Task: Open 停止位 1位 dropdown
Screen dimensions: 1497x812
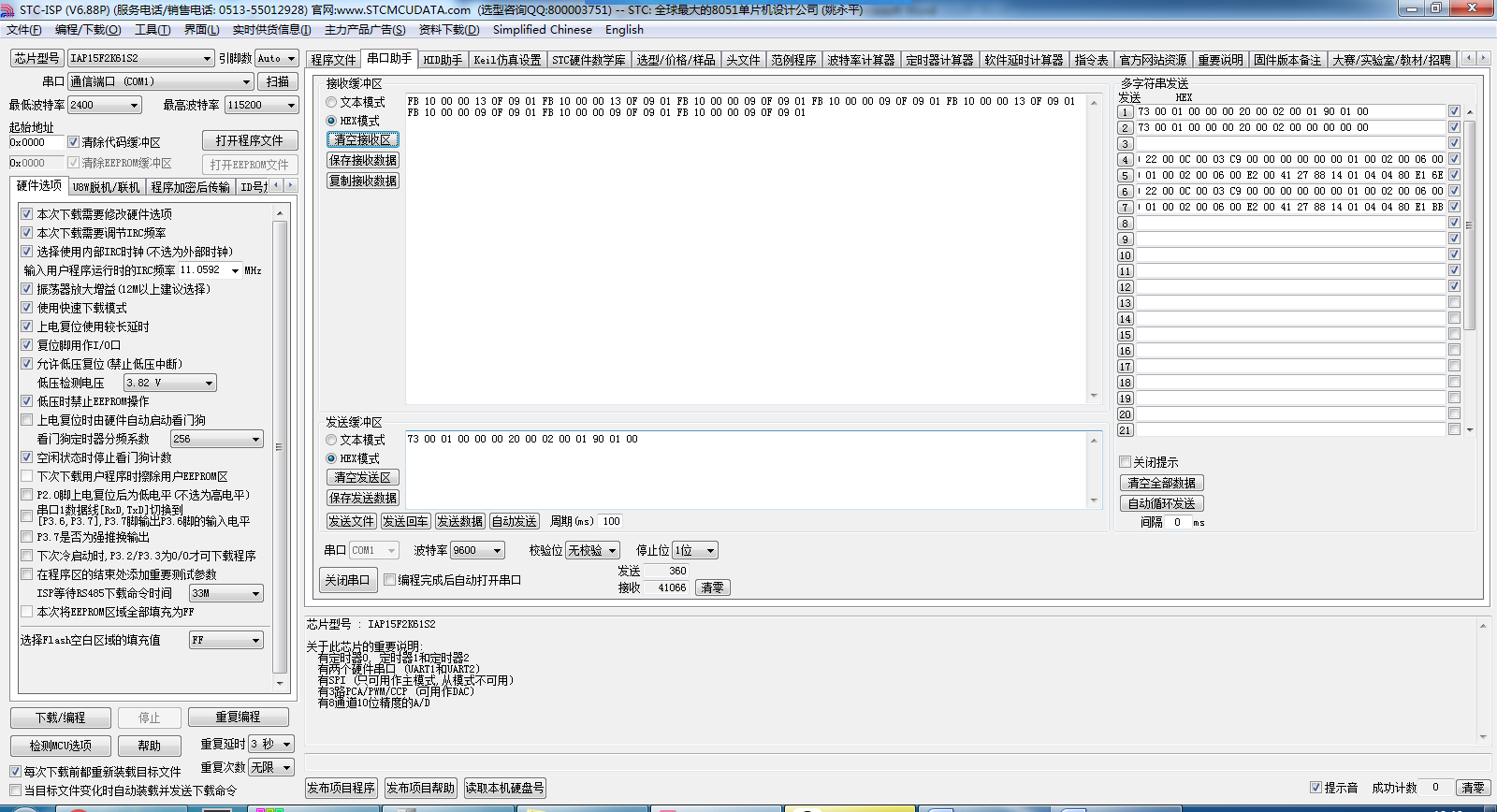Action: pos(711,550)
